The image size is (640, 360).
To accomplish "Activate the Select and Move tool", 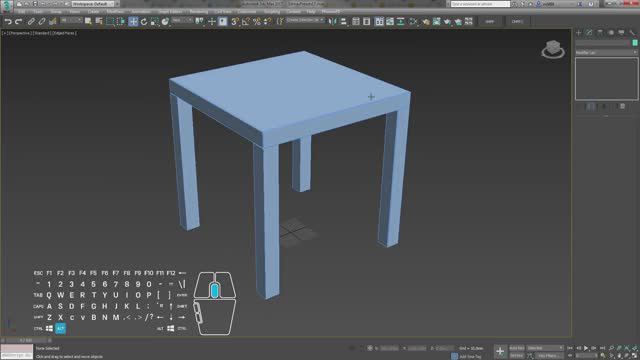I will (133, 21).
